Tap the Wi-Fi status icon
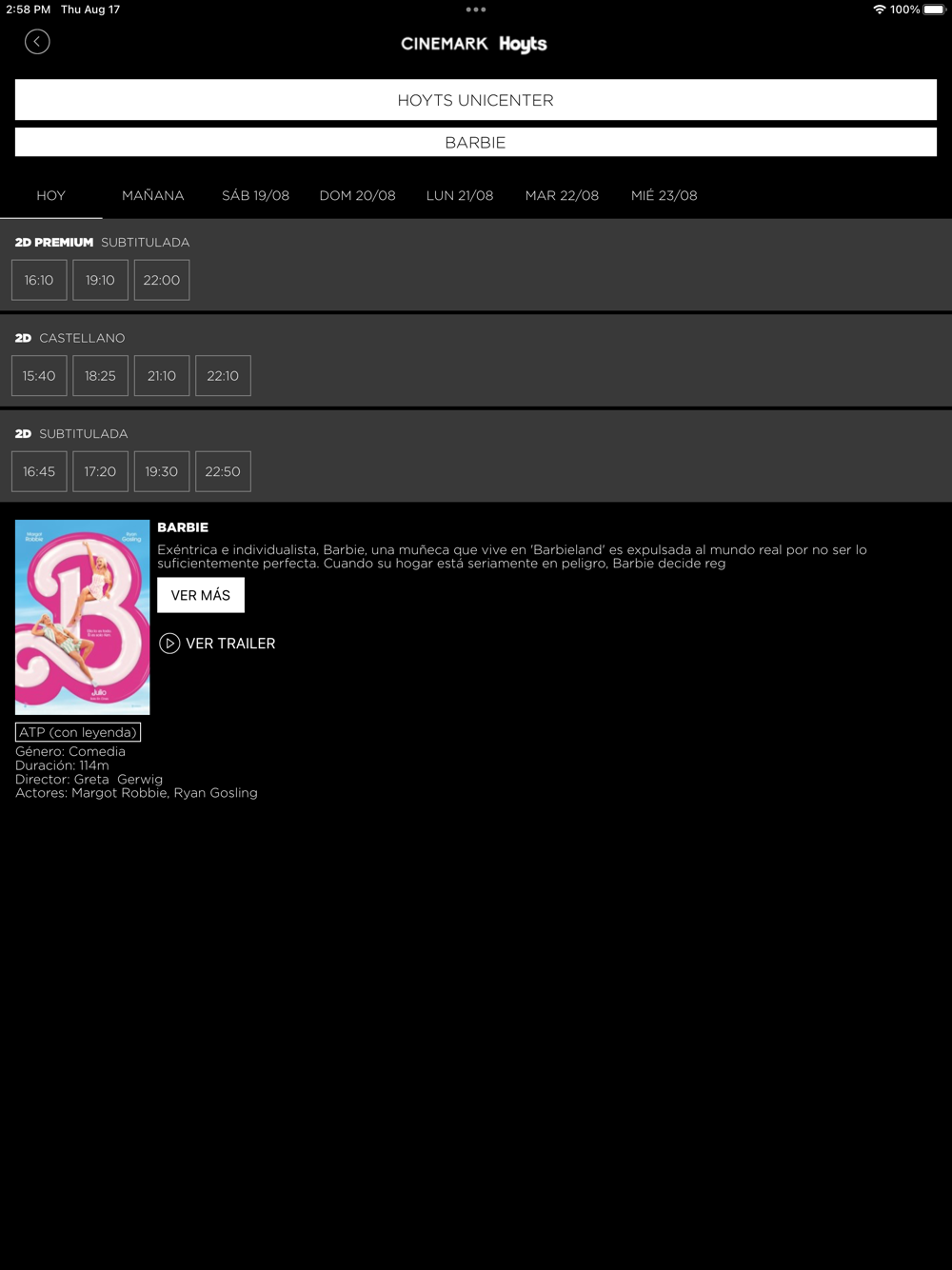 [879, 10]
